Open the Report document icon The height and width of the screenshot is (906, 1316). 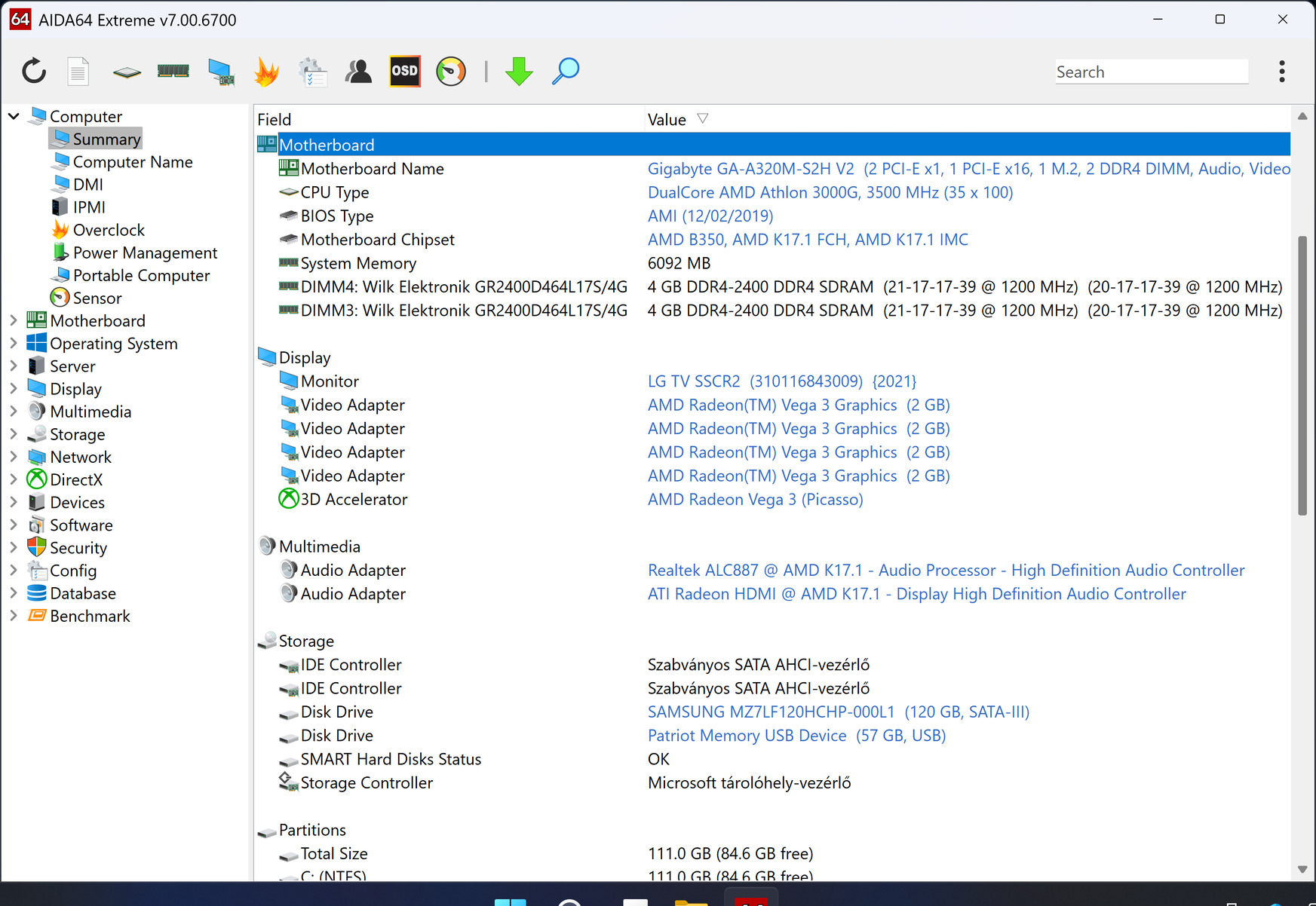coord(78,72)
